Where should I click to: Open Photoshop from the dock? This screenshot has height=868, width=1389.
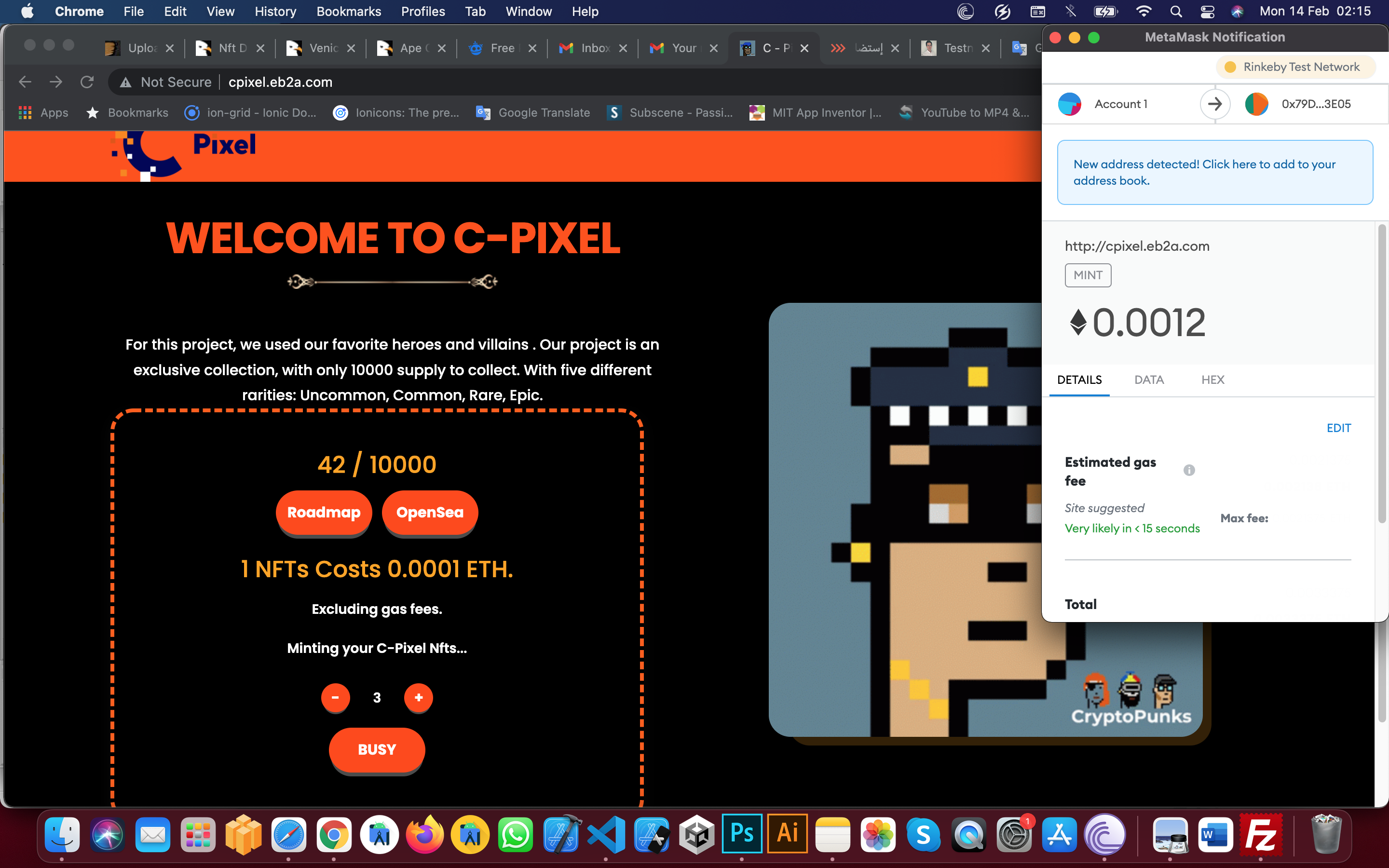(x=742, y=834)
